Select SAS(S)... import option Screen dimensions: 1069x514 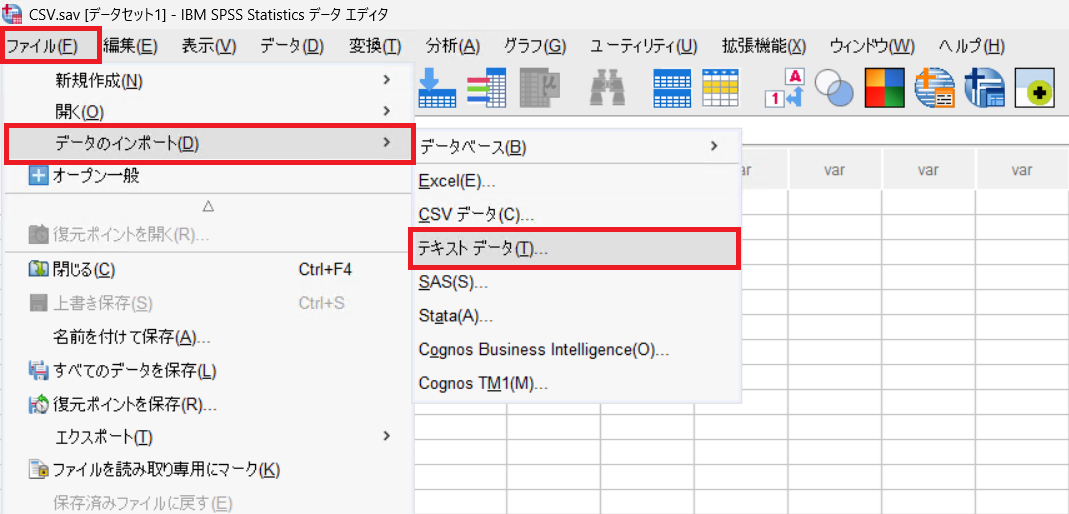pyautogui.click(x=577, y=282)
